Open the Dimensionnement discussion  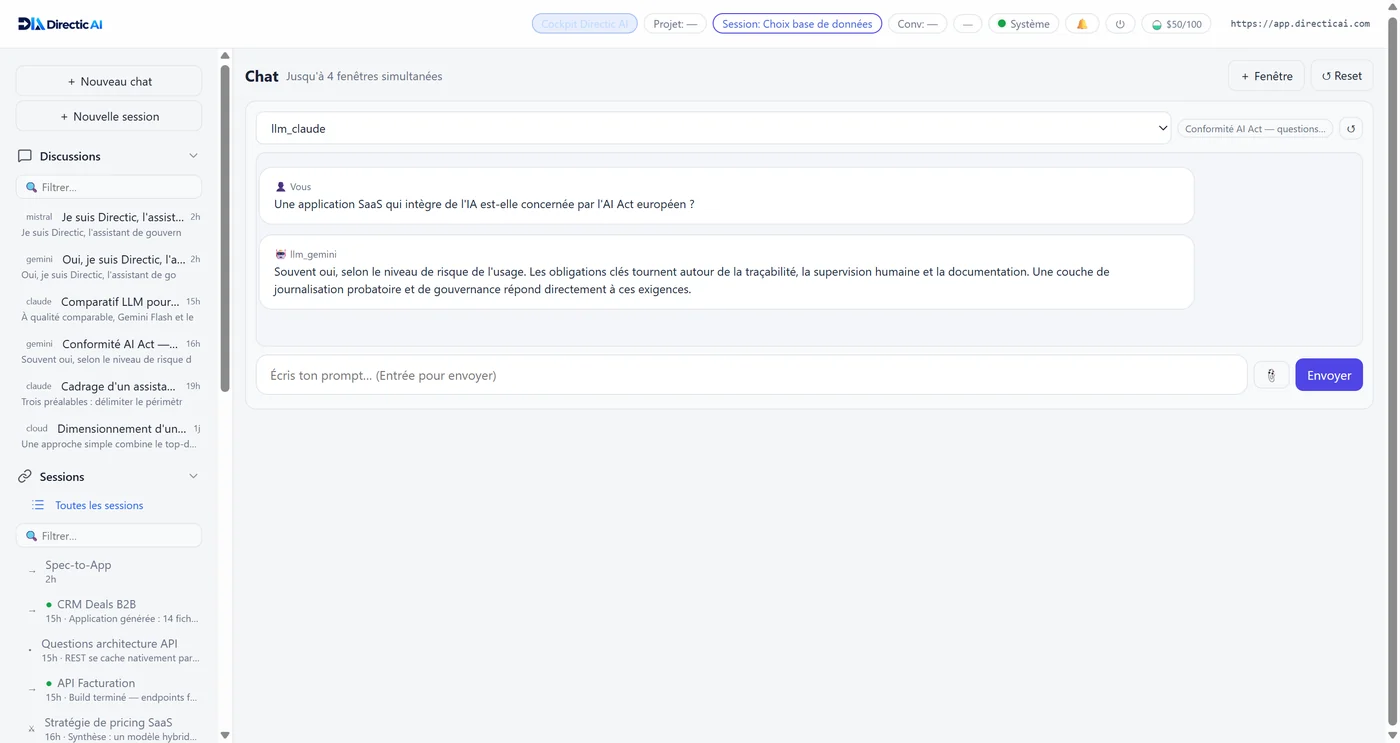110,435
